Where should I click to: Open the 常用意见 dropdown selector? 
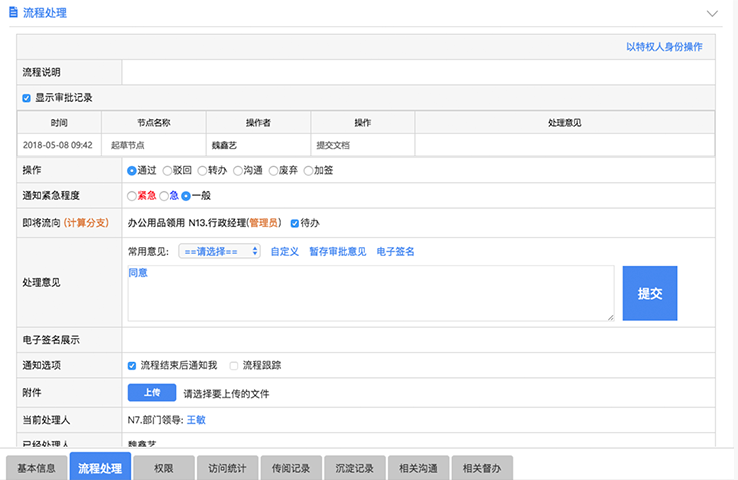point(219,251)
